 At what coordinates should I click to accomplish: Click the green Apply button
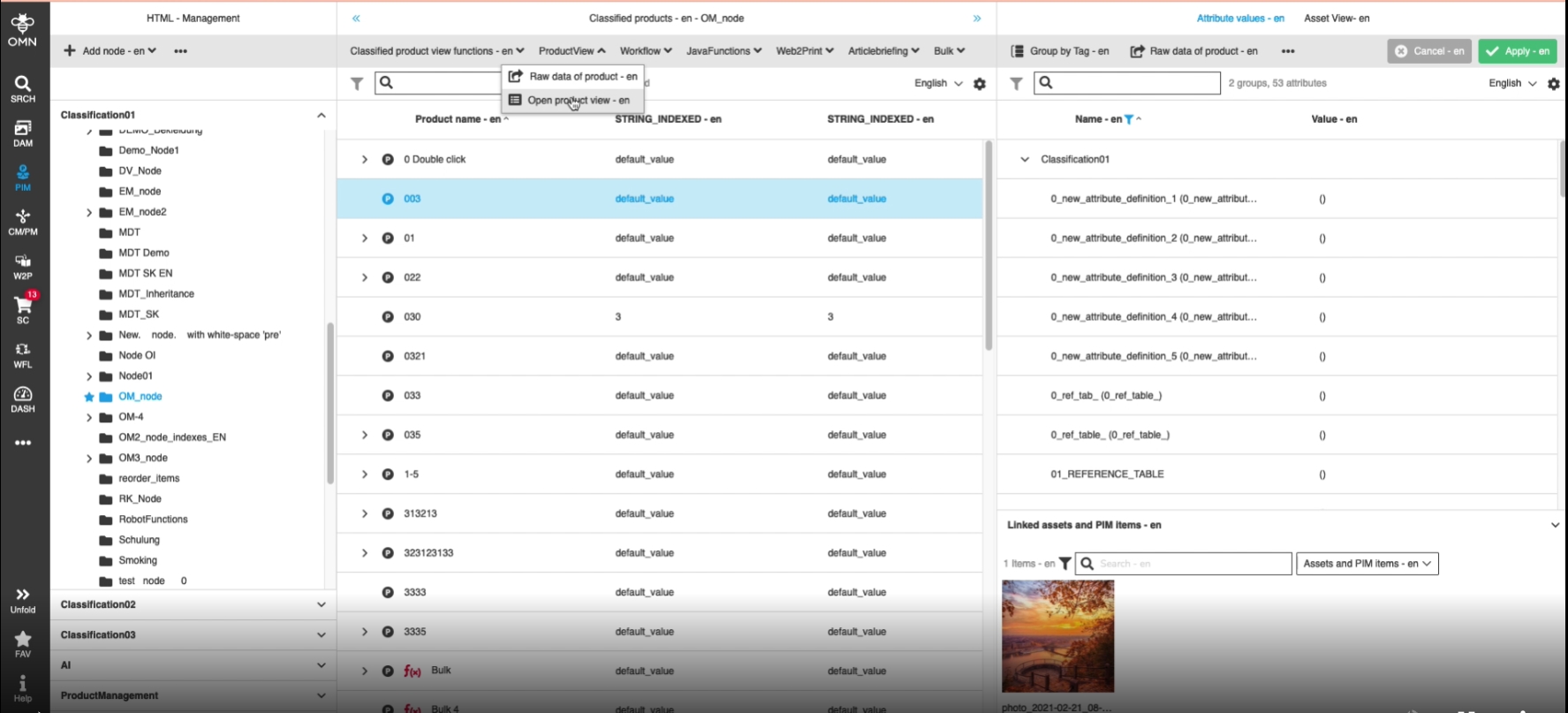(x=1517, y=51)
